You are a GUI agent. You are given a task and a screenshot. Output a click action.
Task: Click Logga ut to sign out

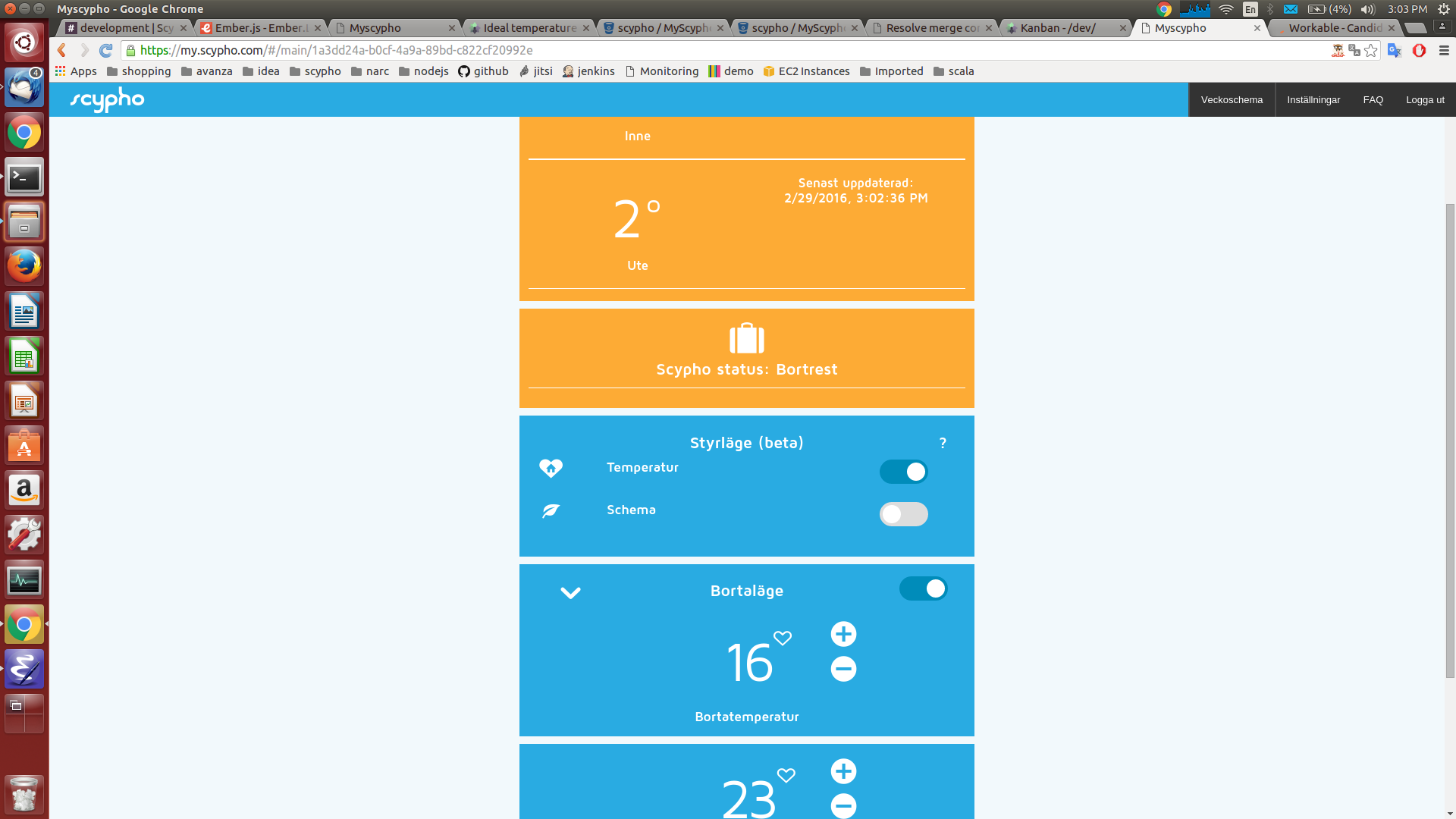(1425, 99)
